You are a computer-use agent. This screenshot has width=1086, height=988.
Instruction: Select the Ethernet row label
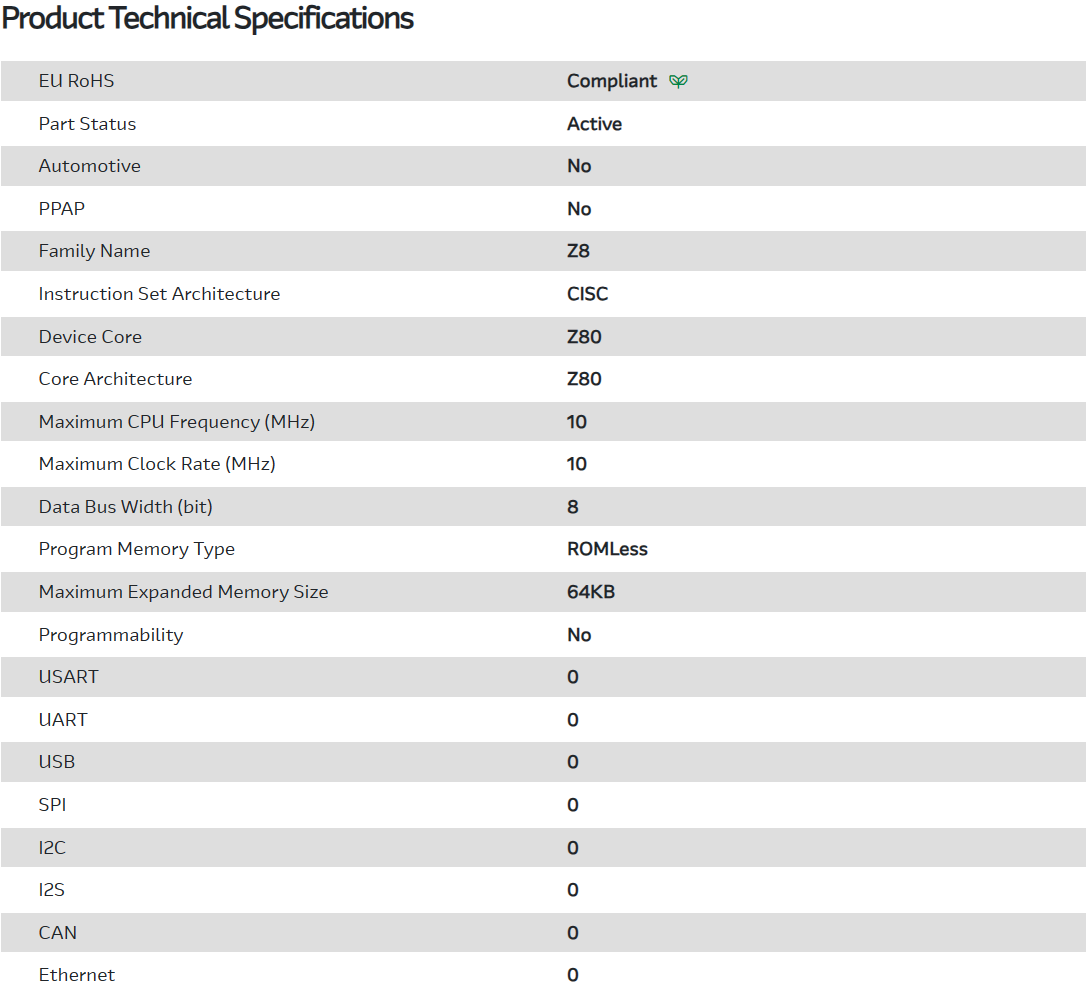point(76,975)
